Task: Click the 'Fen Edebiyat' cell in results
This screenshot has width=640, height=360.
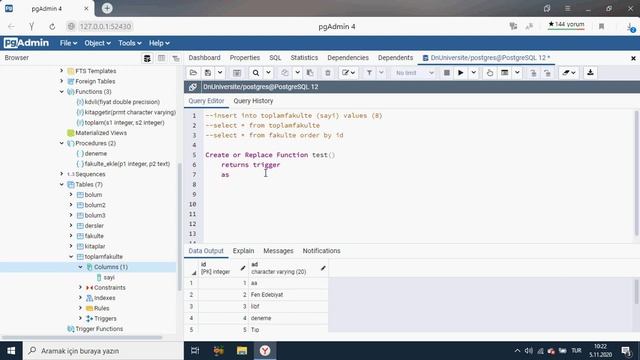Action: 288,295
